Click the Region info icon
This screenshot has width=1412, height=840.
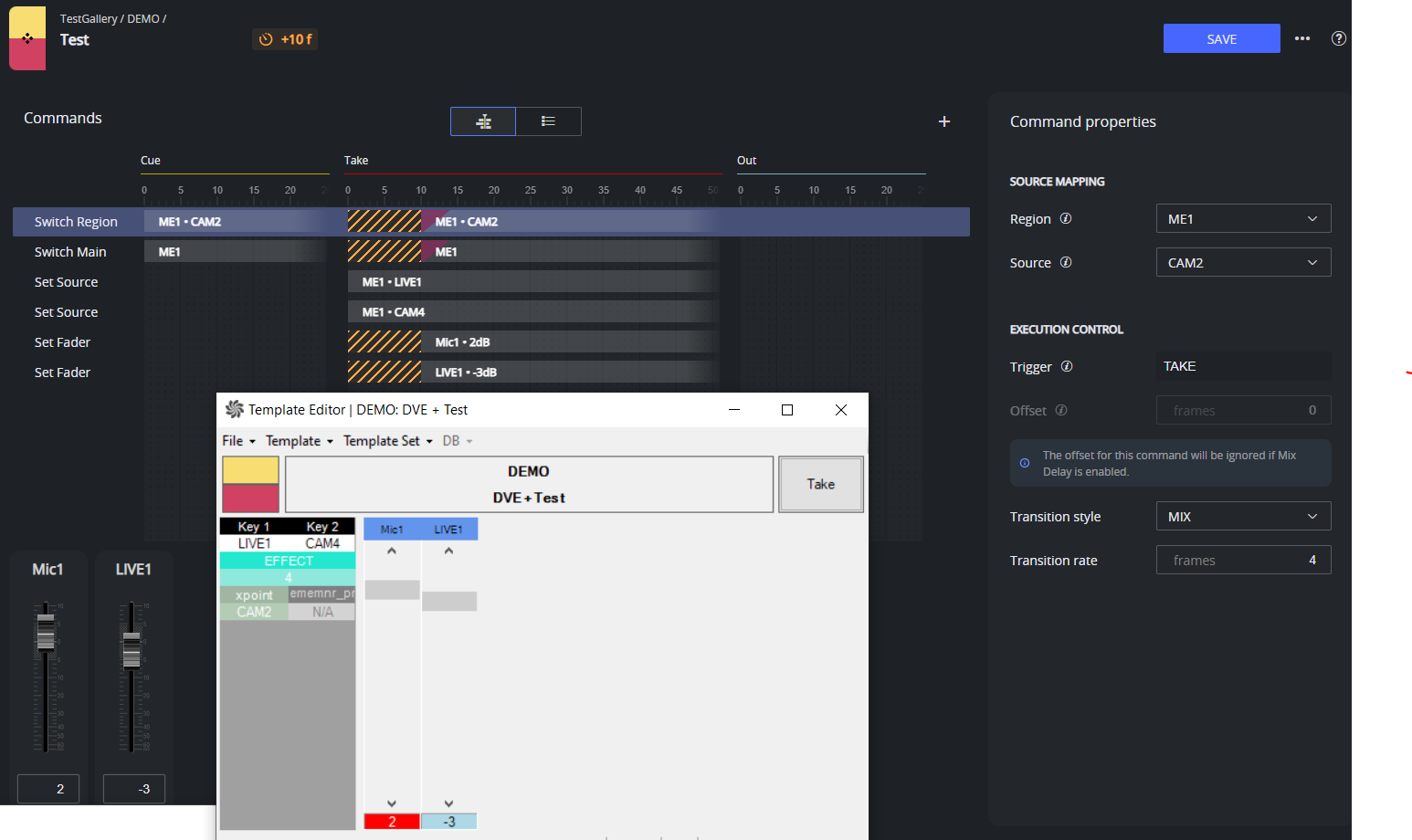tap(1066, 218)
